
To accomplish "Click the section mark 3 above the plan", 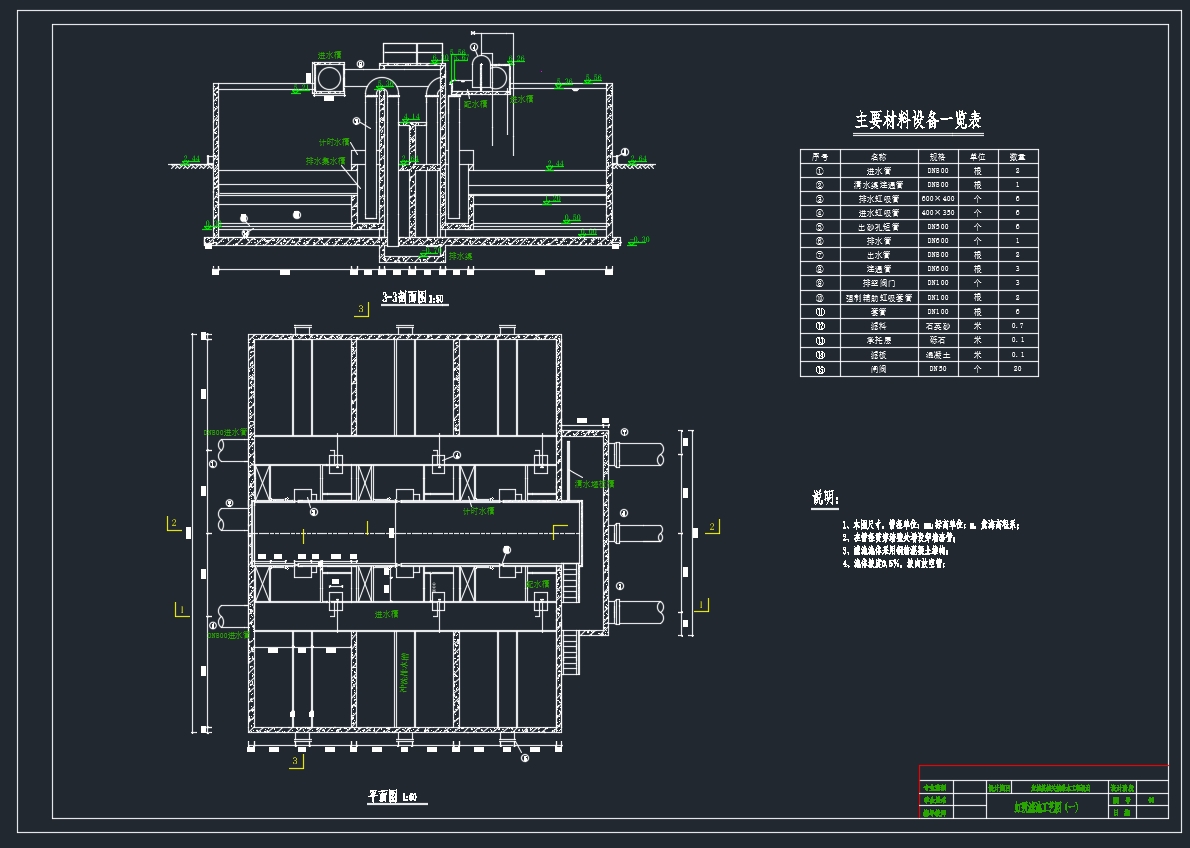I will click(x=361, y=309).
